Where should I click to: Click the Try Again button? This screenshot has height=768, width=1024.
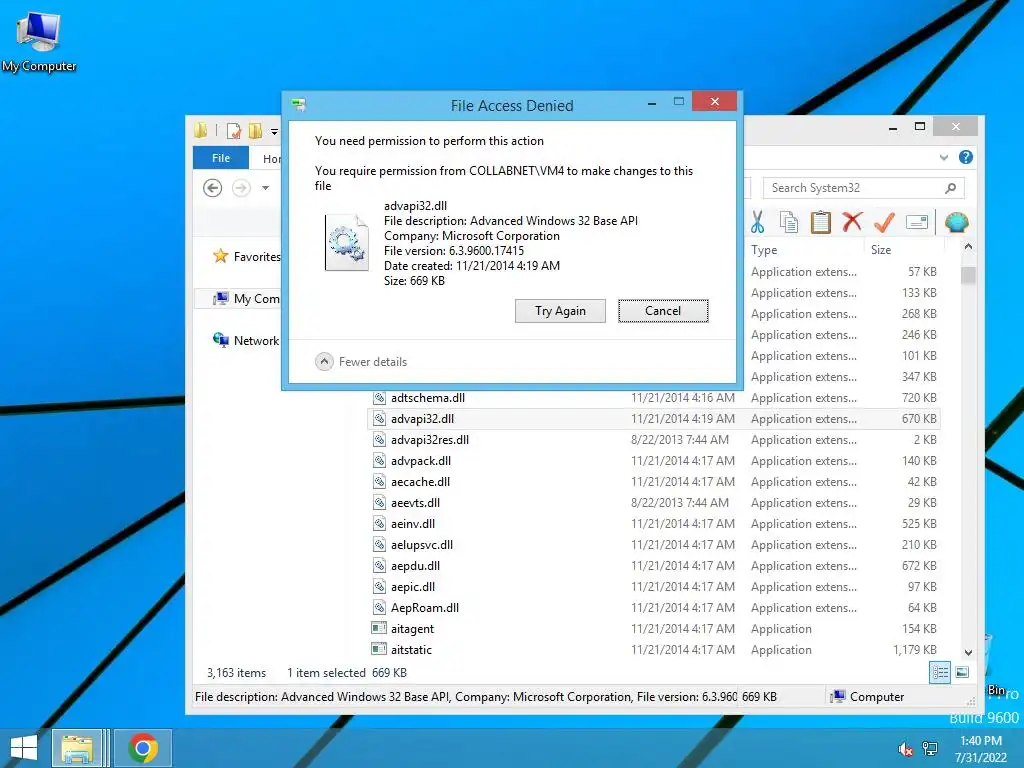(x=560, y=311)
